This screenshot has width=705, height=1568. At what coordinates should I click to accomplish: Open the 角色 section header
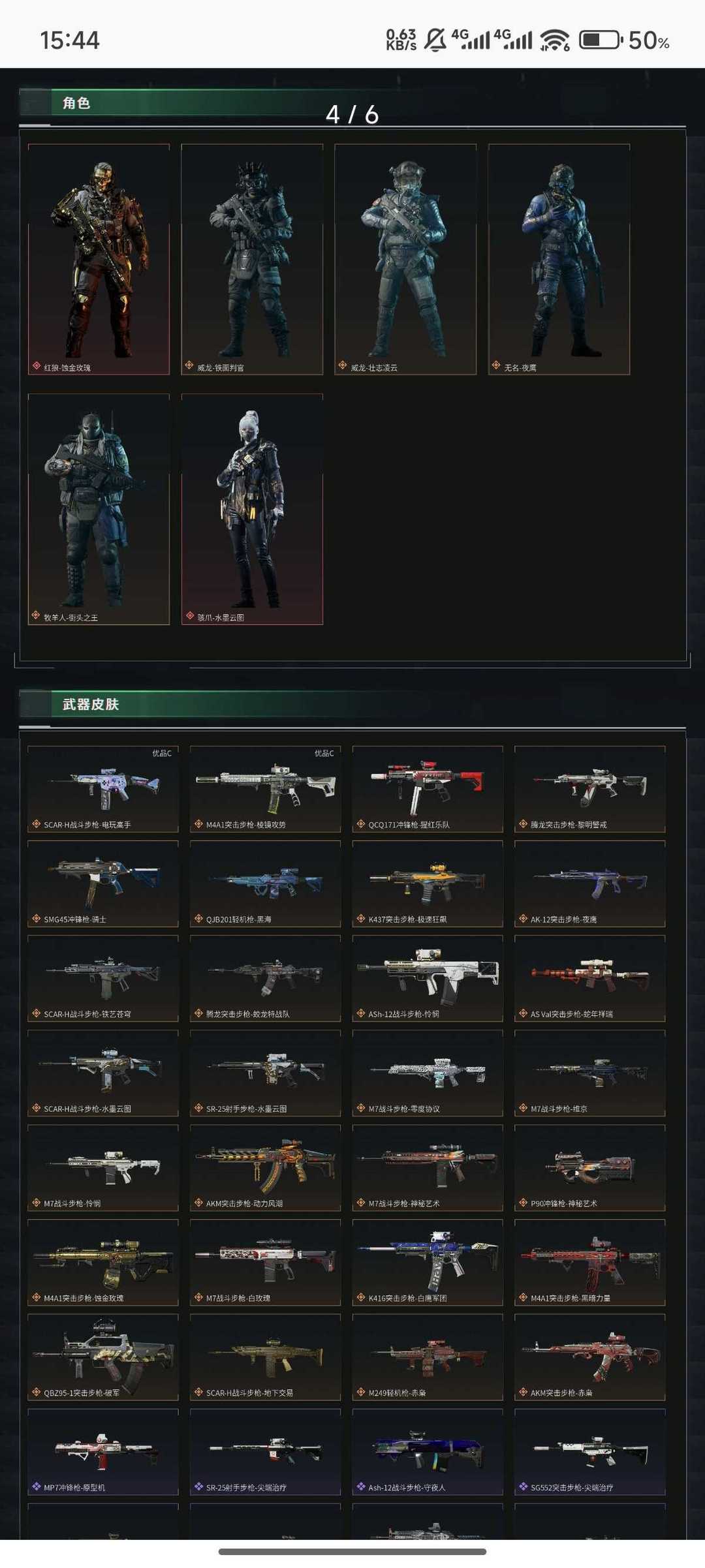(x=76, y=103)
